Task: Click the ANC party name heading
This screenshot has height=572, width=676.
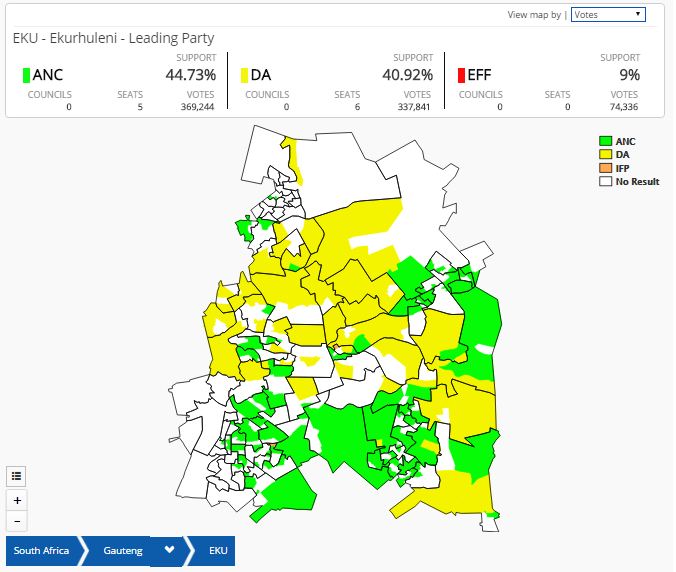Action: click(x=48, y=75)
